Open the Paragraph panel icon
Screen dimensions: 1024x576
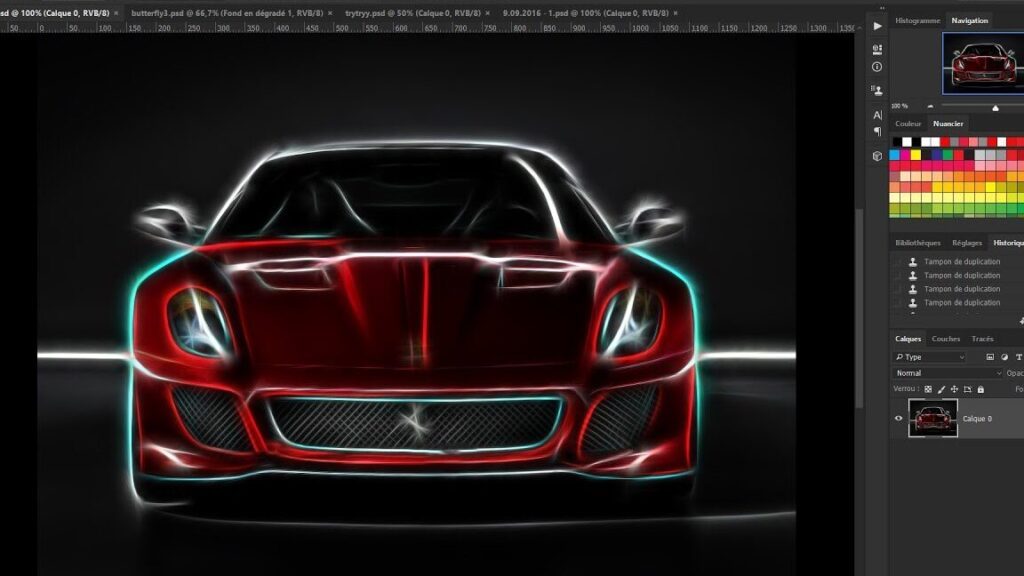877,131
